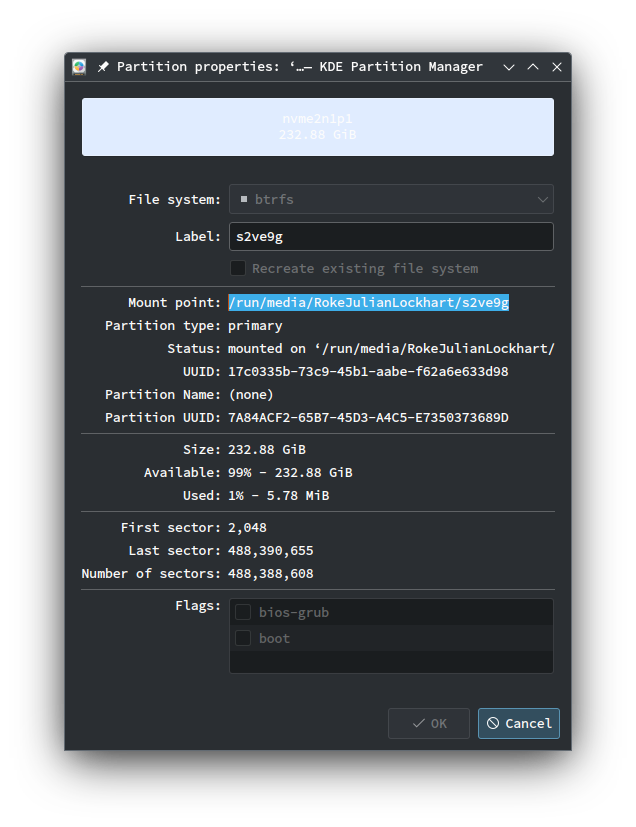Click the Status mounted on text
The image size is (636, 827).
[391, 348]
